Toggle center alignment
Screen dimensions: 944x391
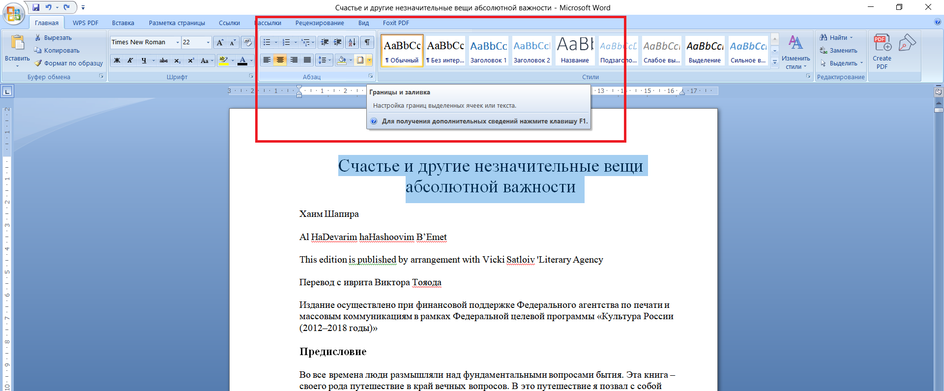[281, 60]
